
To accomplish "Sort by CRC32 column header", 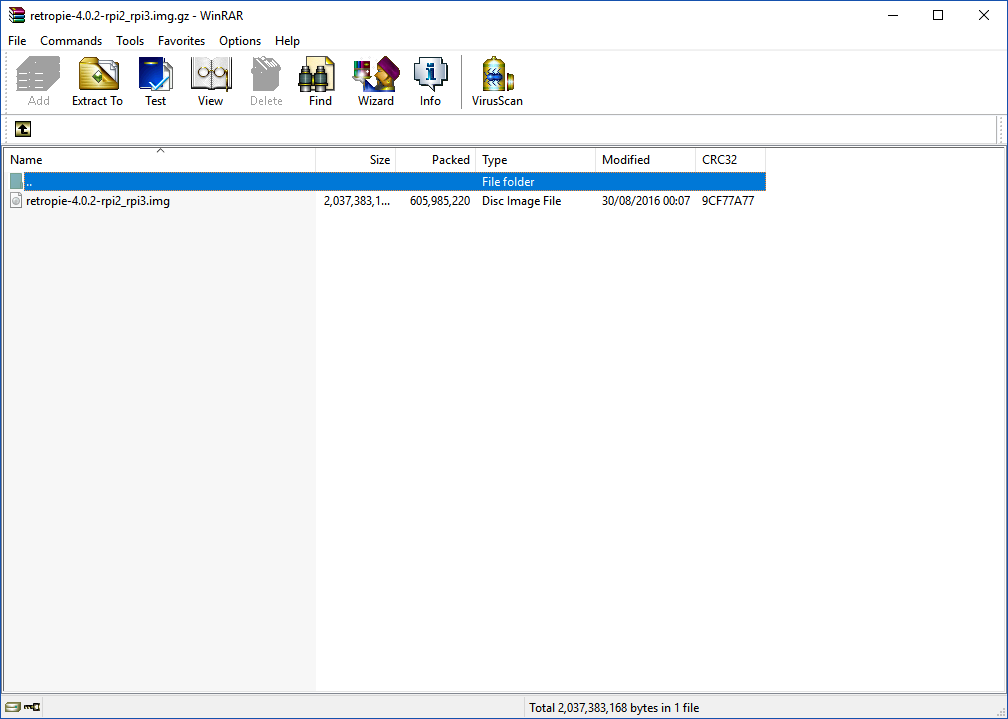I will [730, 159].
